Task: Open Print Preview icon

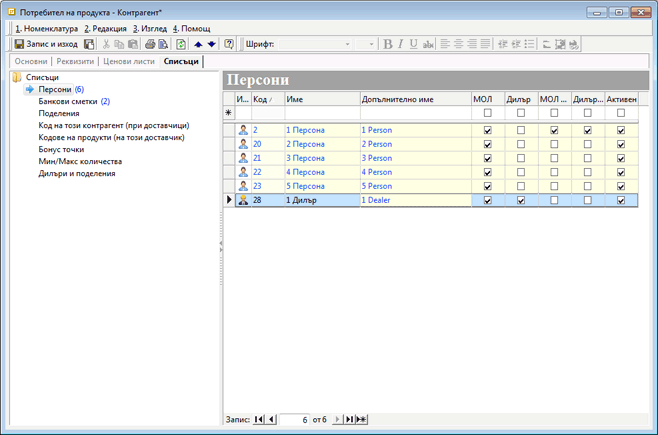Action: [x=163, y=44]
